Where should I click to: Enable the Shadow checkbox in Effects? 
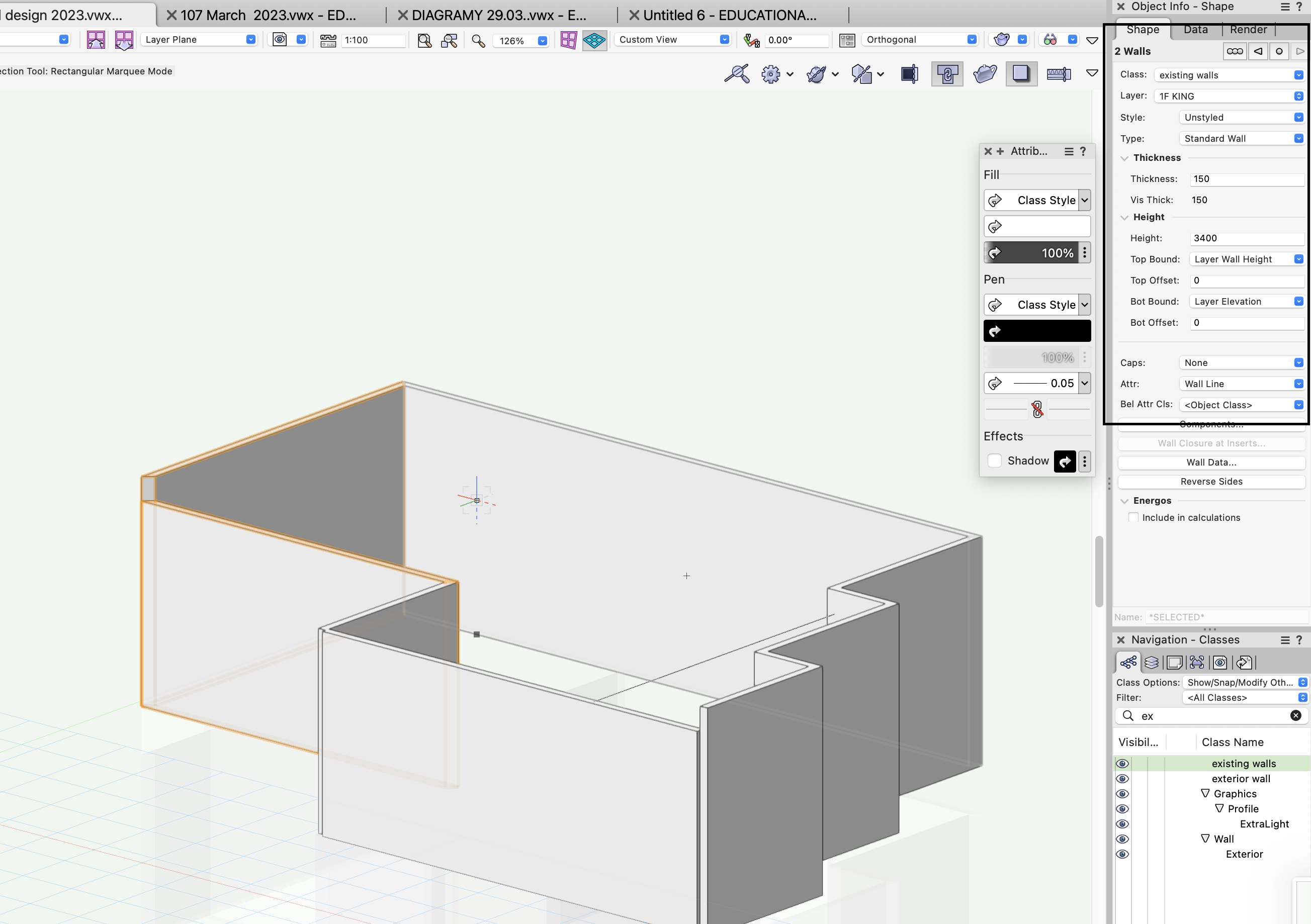coord(994,460)
